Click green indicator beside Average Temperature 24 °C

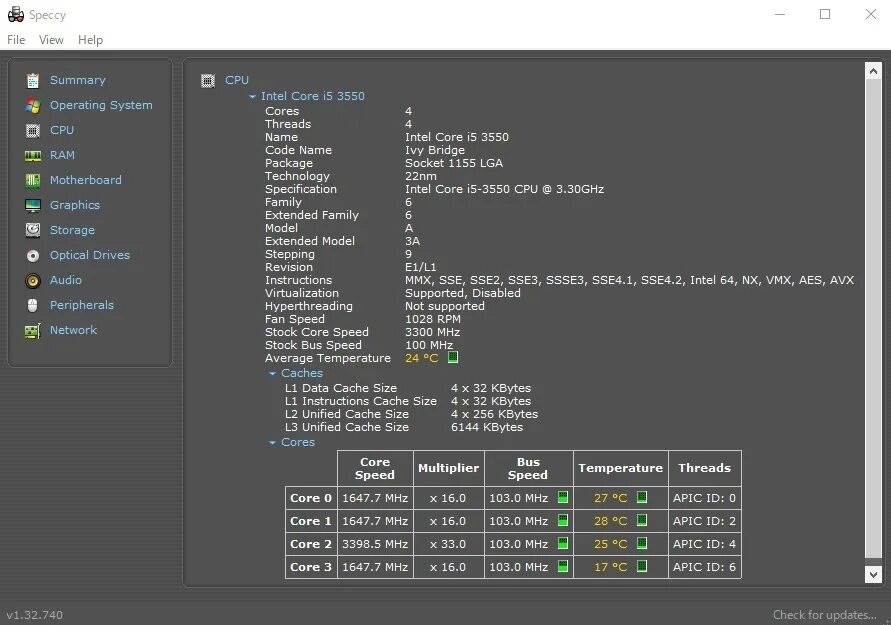click(x=453, y=357)
